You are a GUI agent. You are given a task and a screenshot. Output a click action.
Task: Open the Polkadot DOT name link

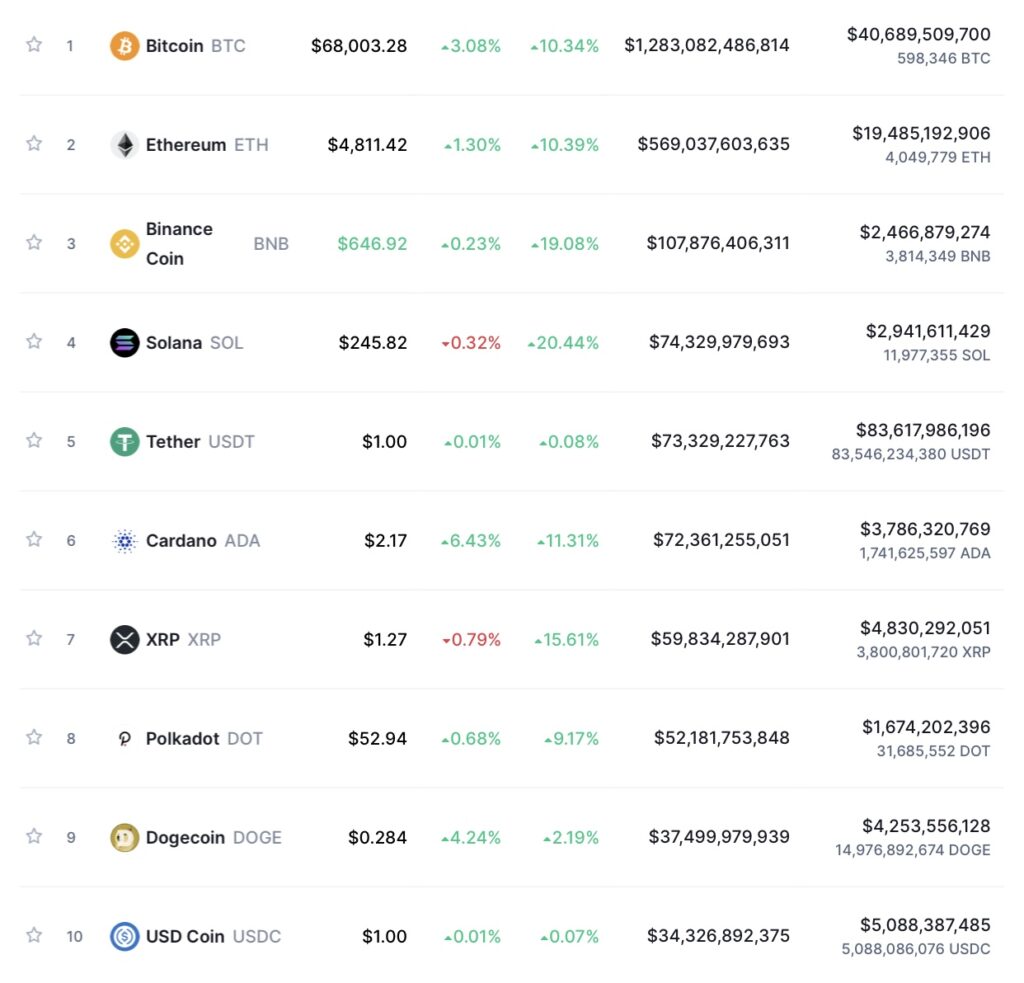[x=204, y=738]
